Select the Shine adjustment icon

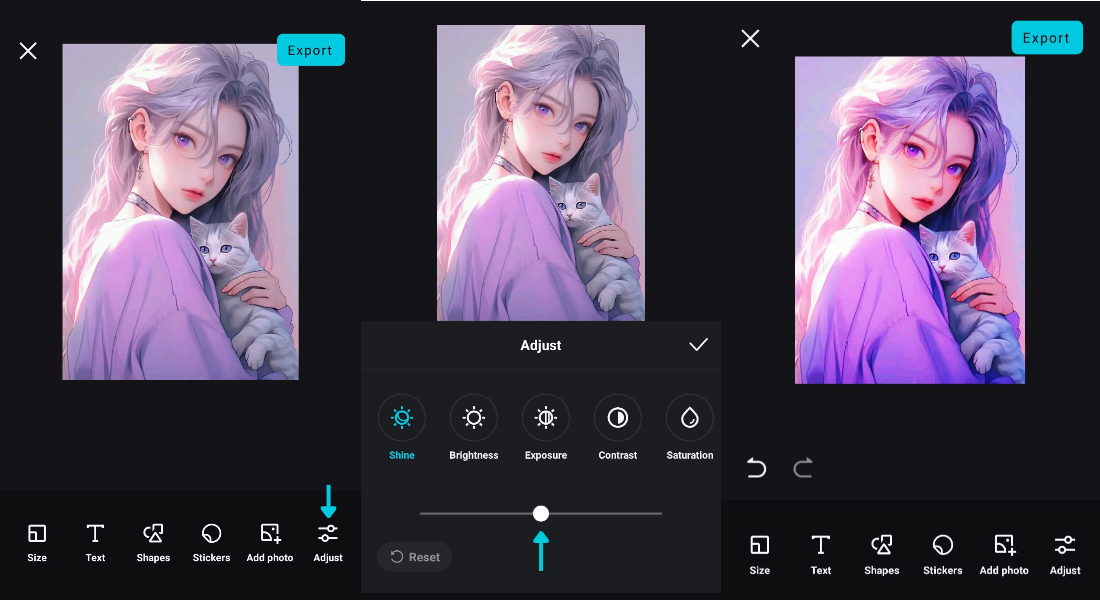pyautogui.click(x=402, y=417)
